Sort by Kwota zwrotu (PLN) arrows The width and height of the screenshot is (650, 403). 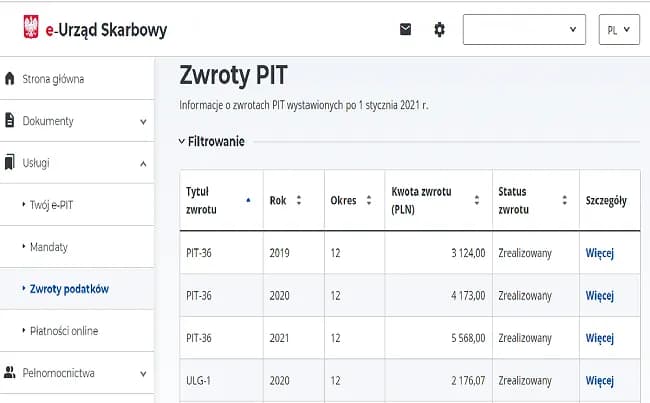[x=476, y=200]
